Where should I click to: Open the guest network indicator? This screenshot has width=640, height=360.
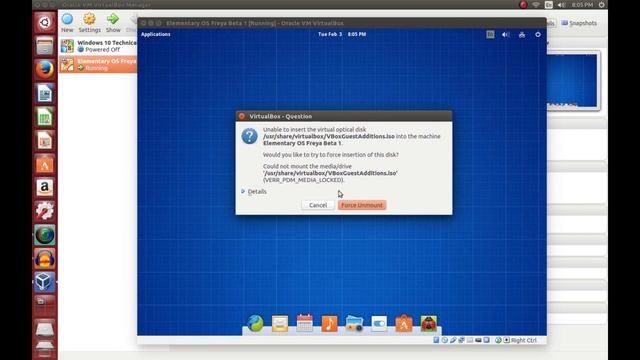tap(522, 35)
